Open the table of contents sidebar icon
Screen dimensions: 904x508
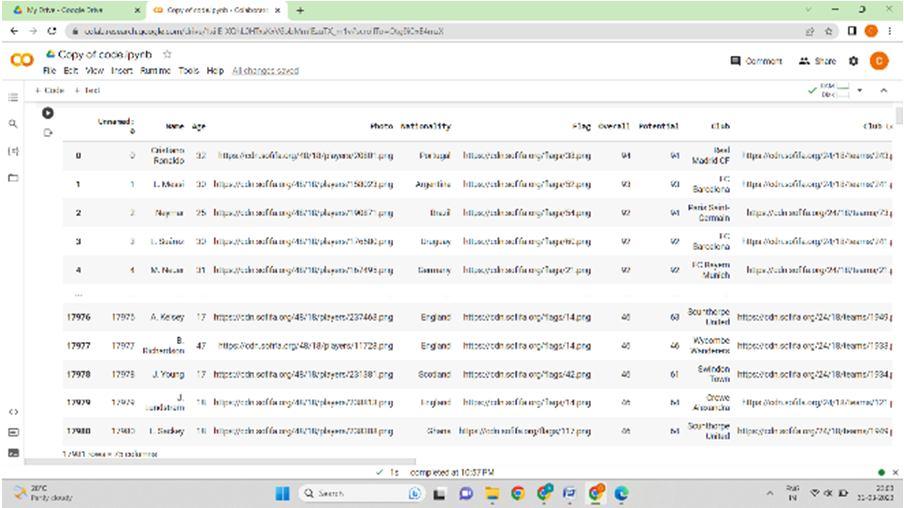pos(13,97)
